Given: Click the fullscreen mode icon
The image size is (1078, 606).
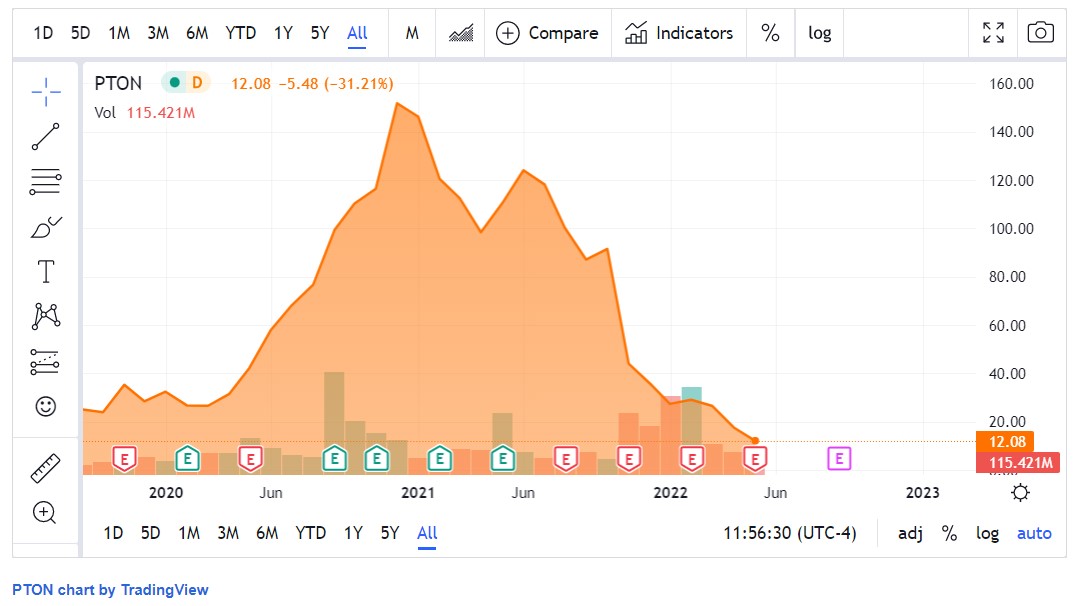Looking at the screenshot, I should click(x=993, y=32).
